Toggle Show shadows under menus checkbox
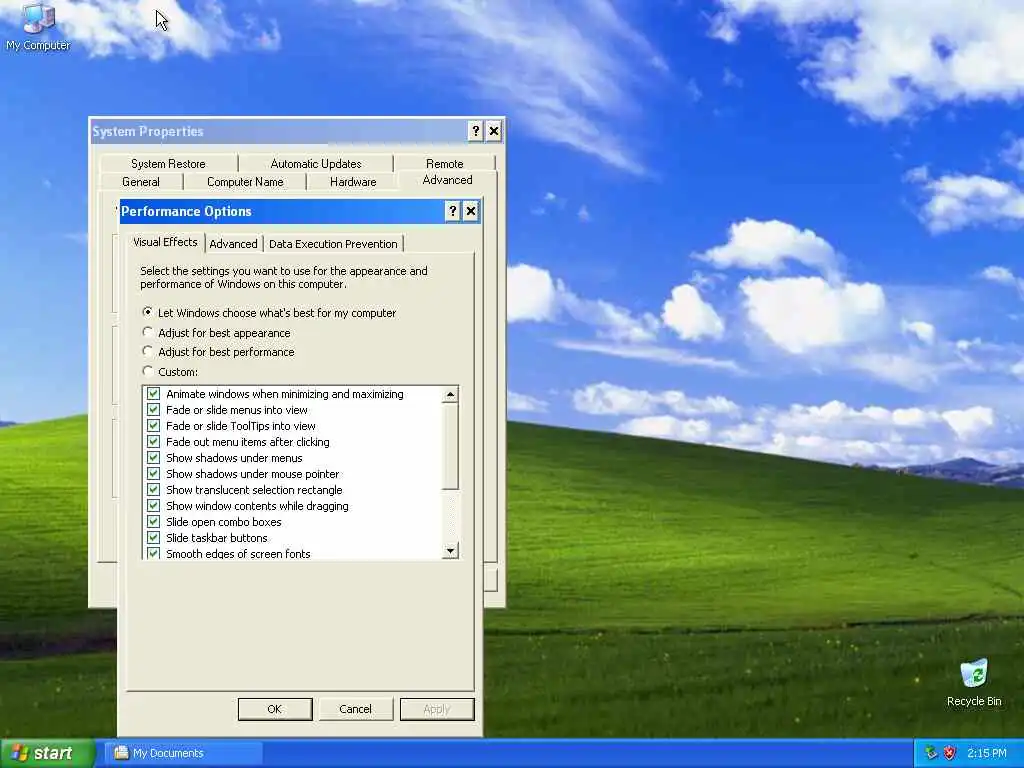 point(153,458)
